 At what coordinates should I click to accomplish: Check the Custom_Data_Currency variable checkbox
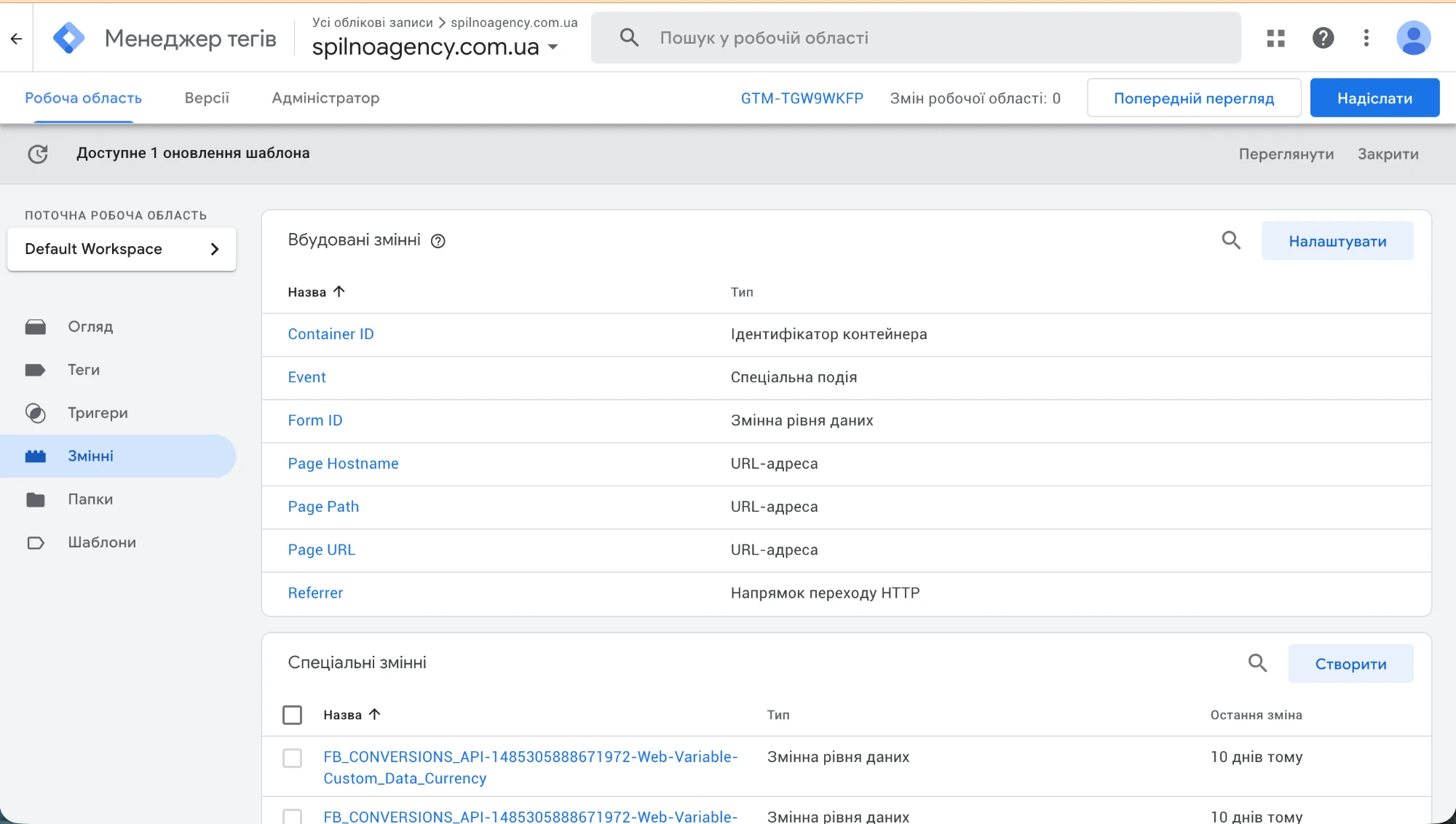coord(292,758)
